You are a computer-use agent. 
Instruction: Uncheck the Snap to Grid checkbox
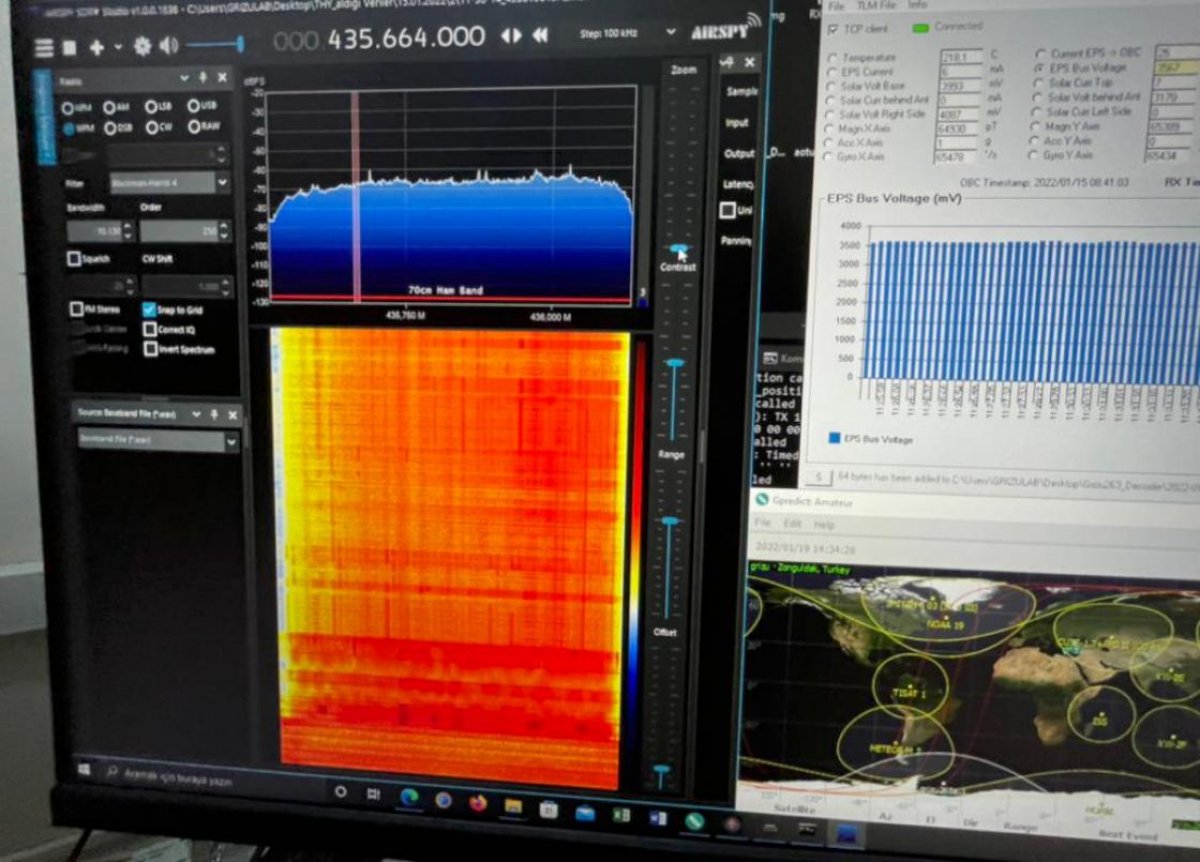pyautogui.click(x=149, y=310)
